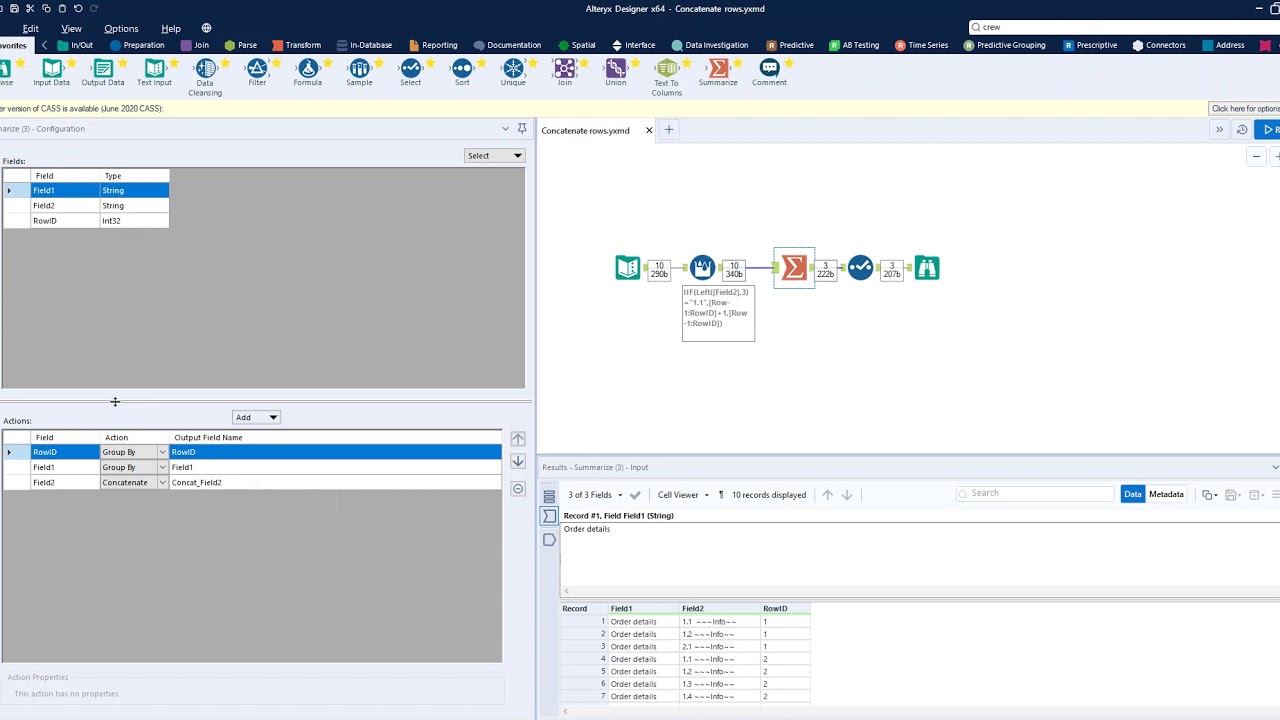Show Metadata view in Results

pyautogui.click(x=1166, y=494)
